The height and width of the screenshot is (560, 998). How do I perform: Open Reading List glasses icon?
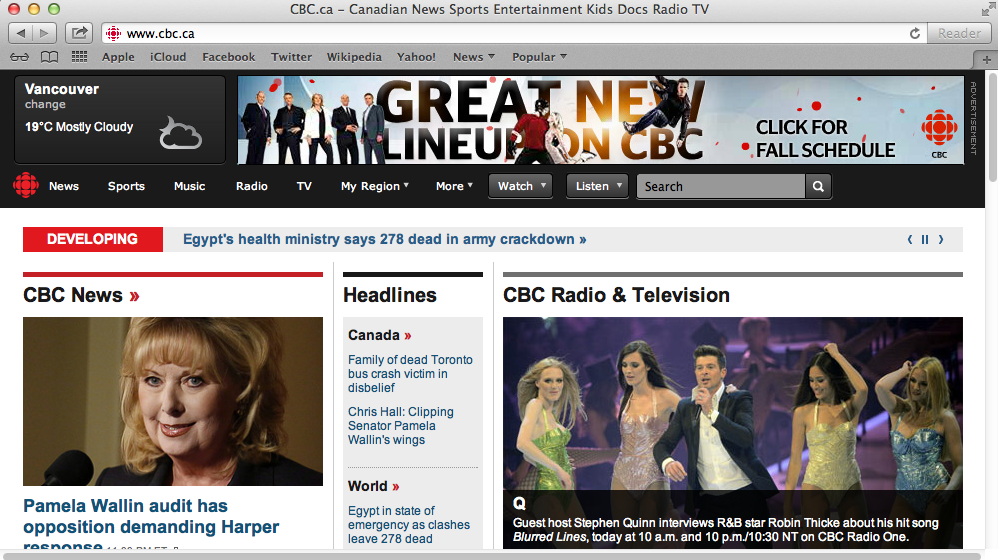(x=19, y=57)
